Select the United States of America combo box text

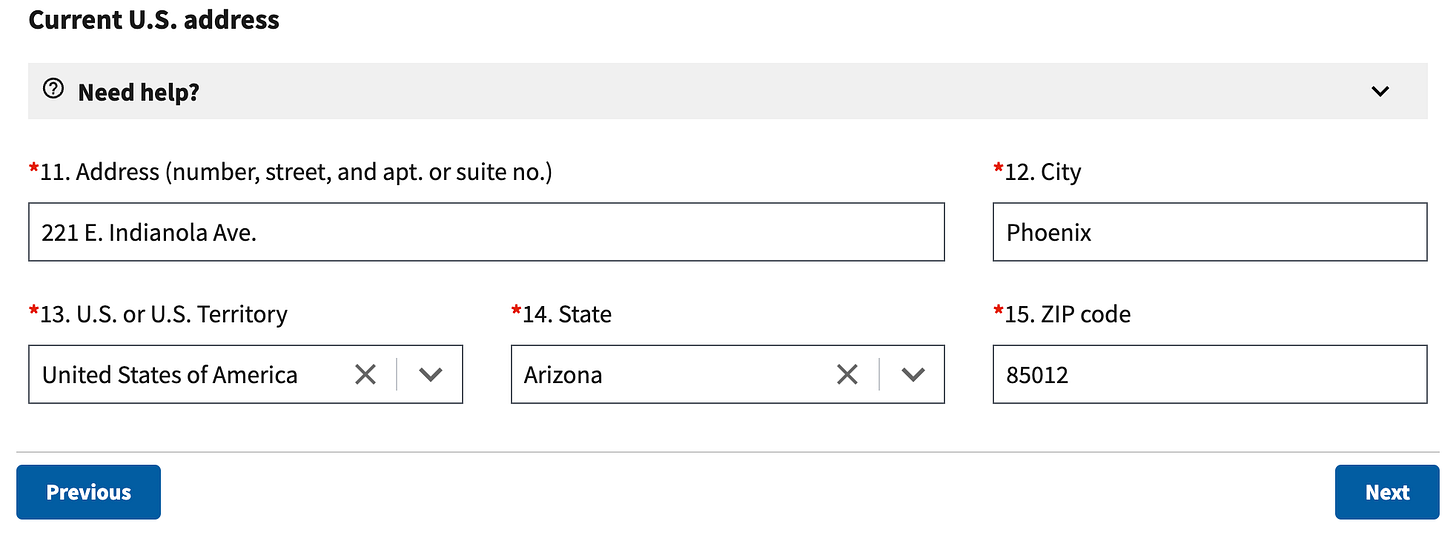coord(170,375)
